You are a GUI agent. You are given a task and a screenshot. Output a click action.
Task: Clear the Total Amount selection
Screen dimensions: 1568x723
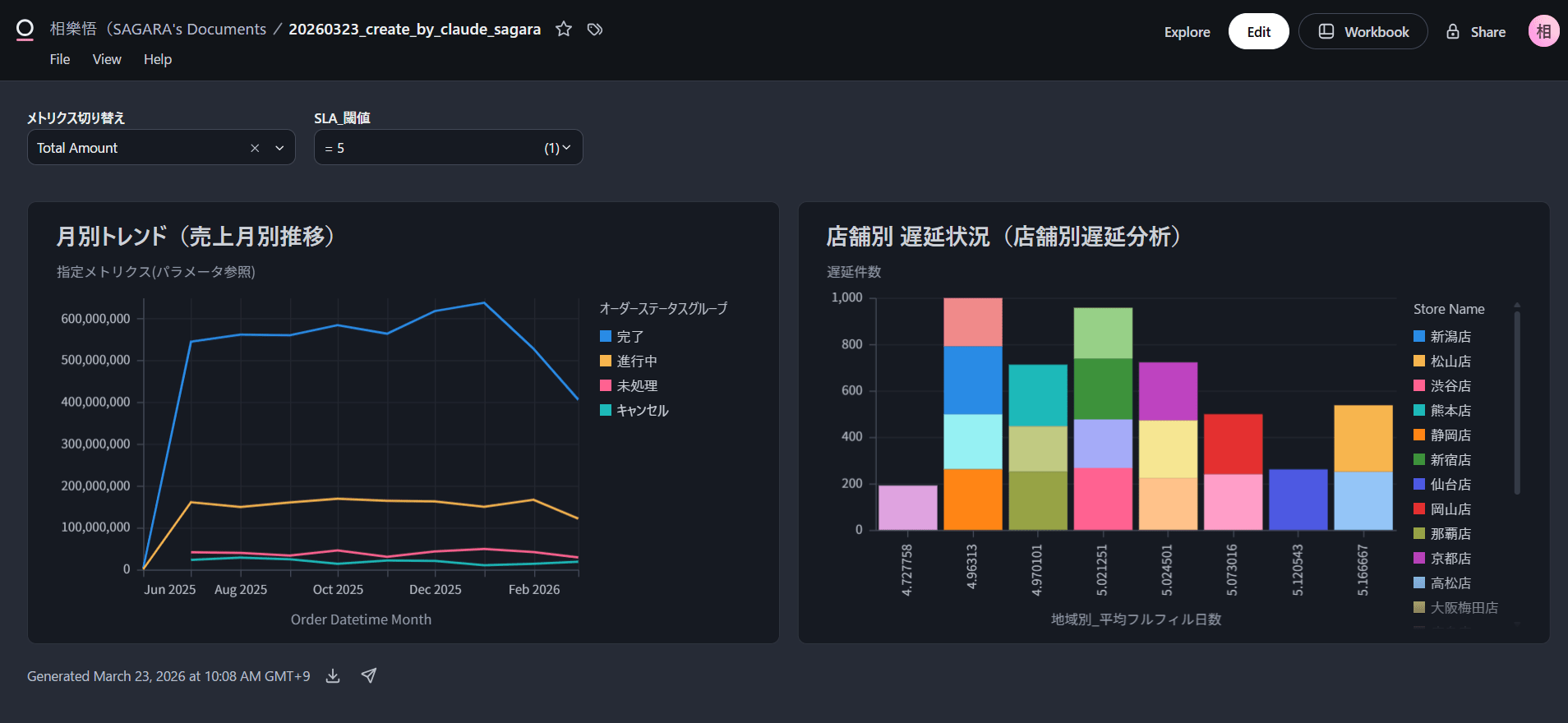click(x=255, y=148)
